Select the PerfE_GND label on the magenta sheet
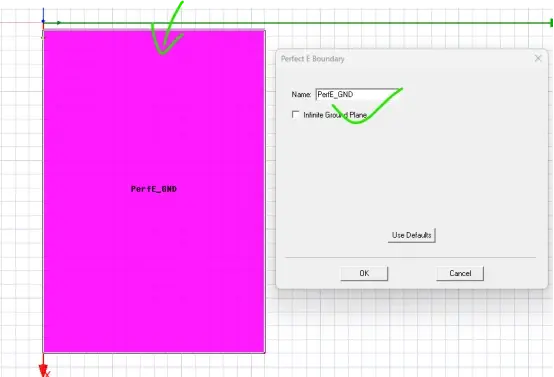Viewport: 554px width, 377px height. point(154,189)
